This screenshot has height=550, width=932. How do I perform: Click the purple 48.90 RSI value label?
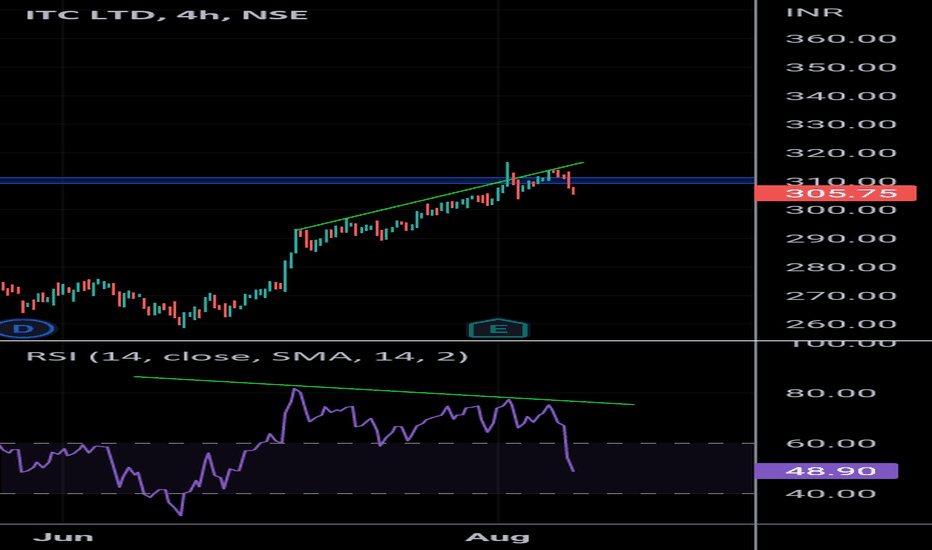(x=826, y=471)
